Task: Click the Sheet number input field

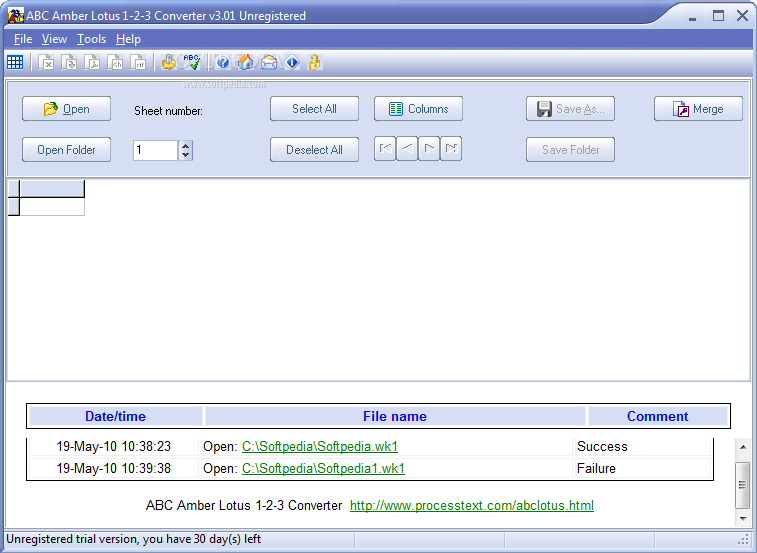Action: (155, 150)
